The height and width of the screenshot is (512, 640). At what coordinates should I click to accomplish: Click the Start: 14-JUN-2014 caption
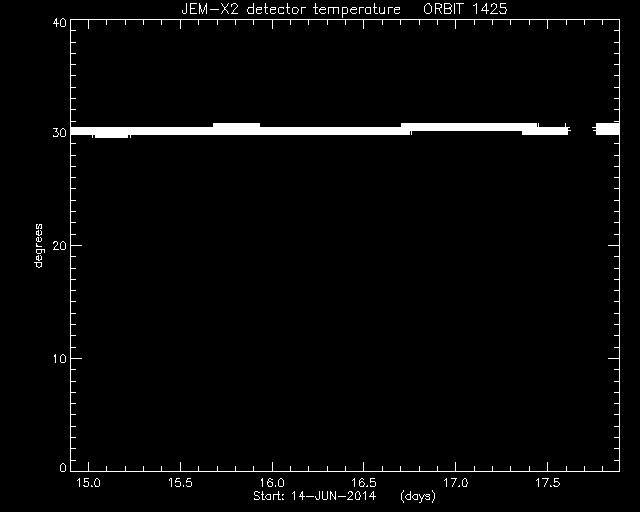tap(314, 496)
